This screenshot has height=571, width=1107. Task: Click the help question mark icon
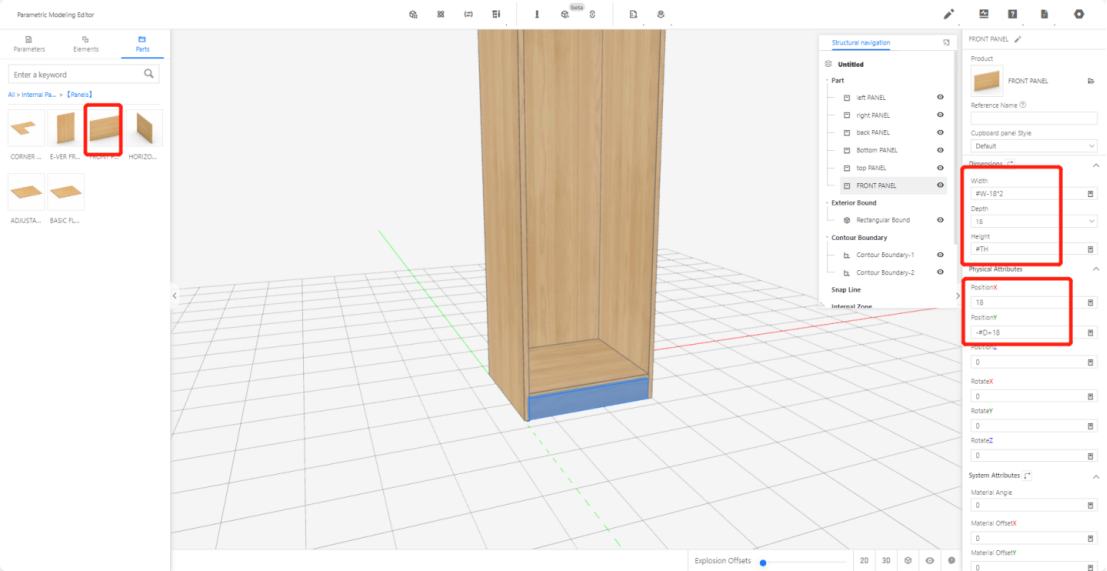point(1013,14)
